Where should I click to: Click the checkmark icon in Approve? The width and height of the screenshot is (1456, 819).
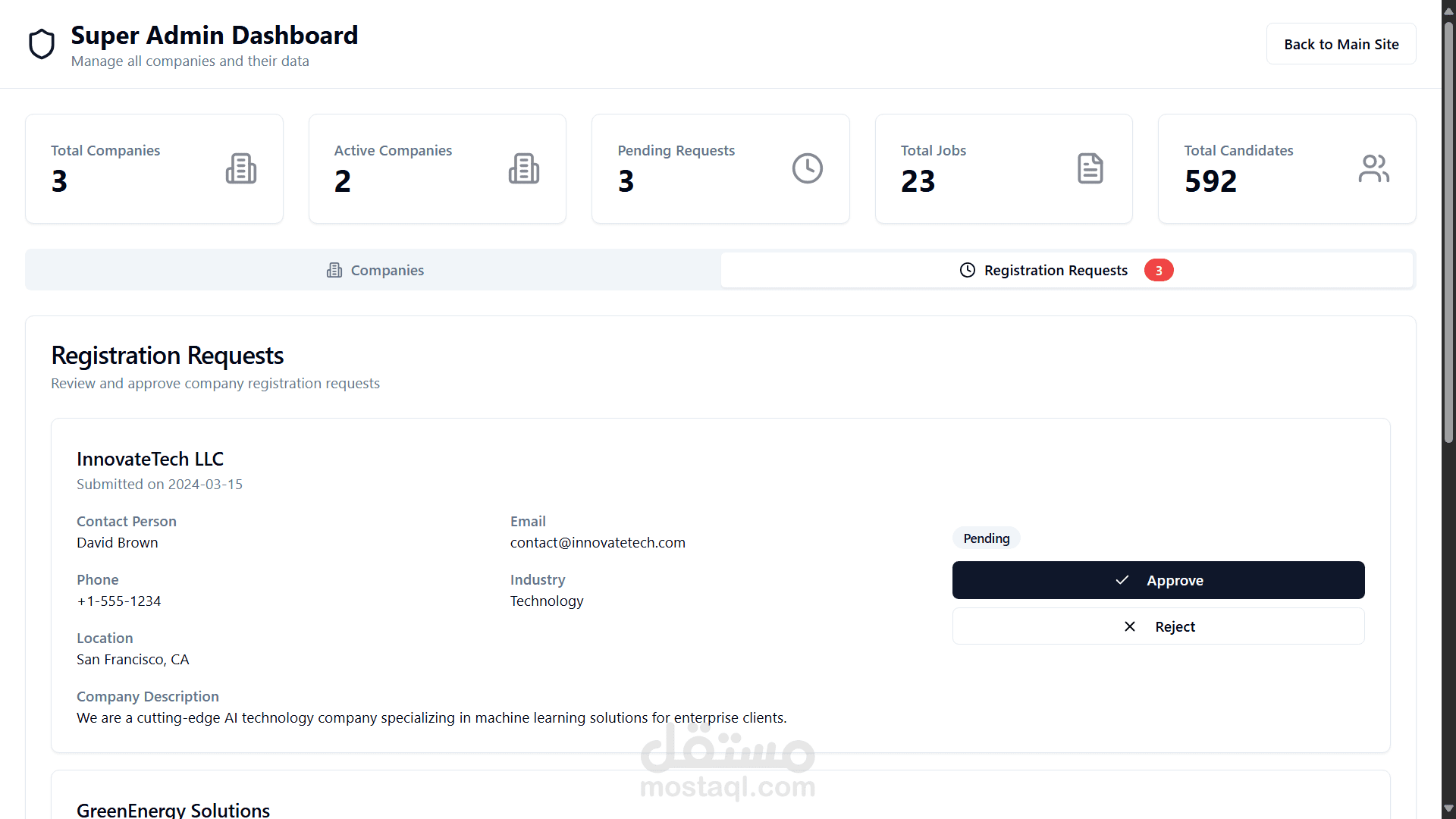coord(1122,580)
